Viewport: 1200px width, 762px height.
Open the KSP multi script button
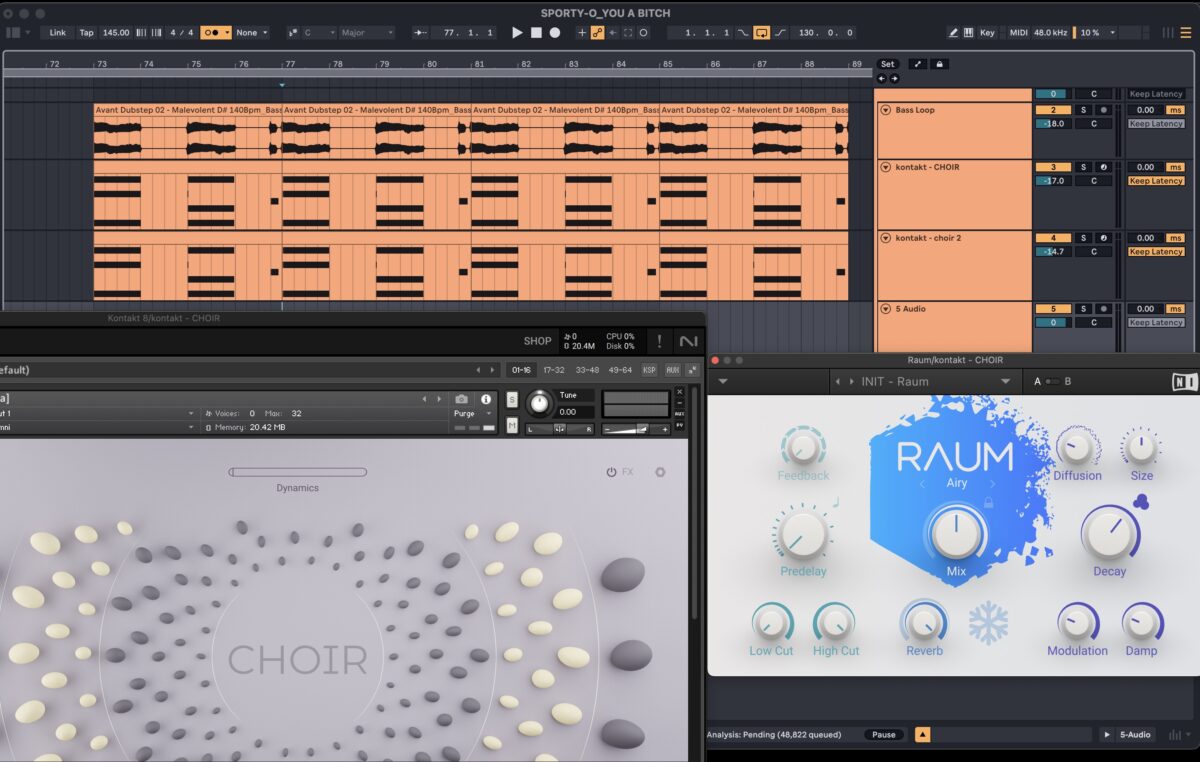point(650,370)
